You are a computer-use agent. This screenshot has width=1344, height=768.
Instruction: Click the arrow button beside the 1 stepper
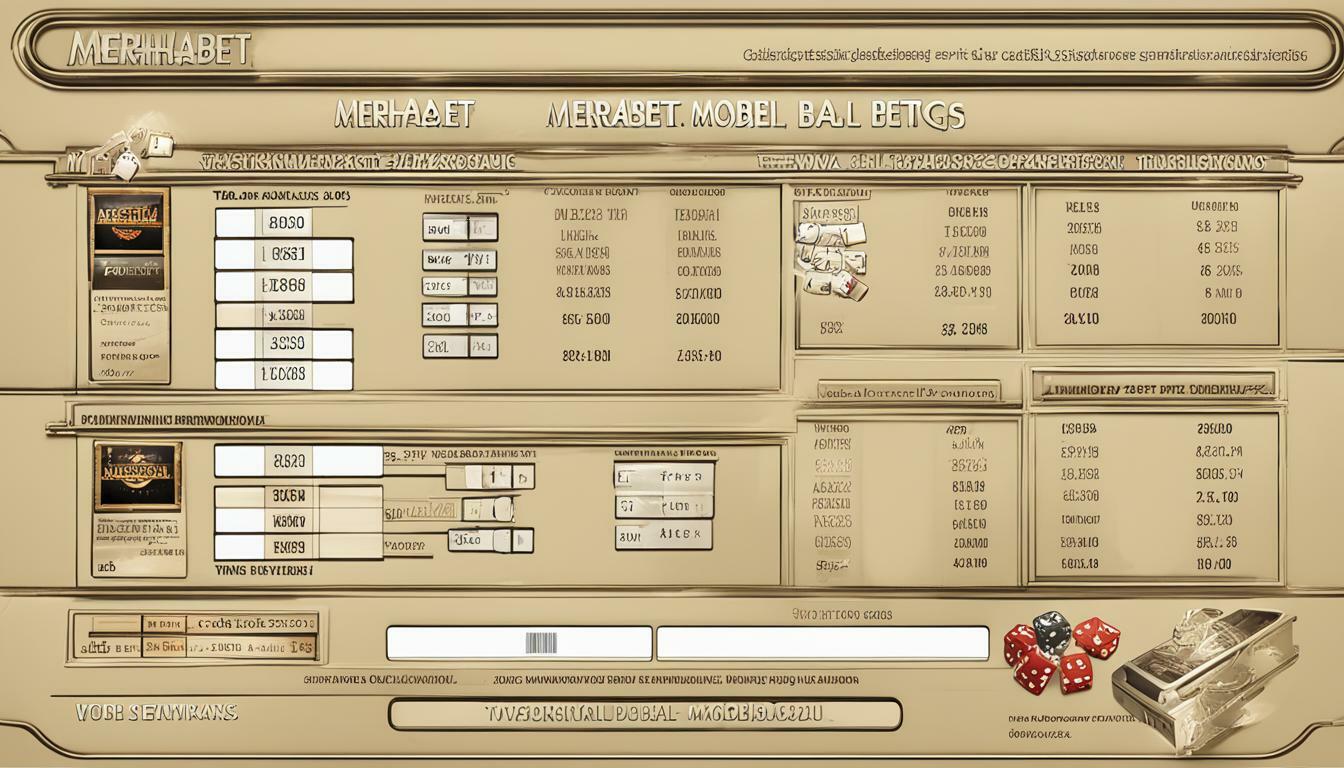click(523, 476)
